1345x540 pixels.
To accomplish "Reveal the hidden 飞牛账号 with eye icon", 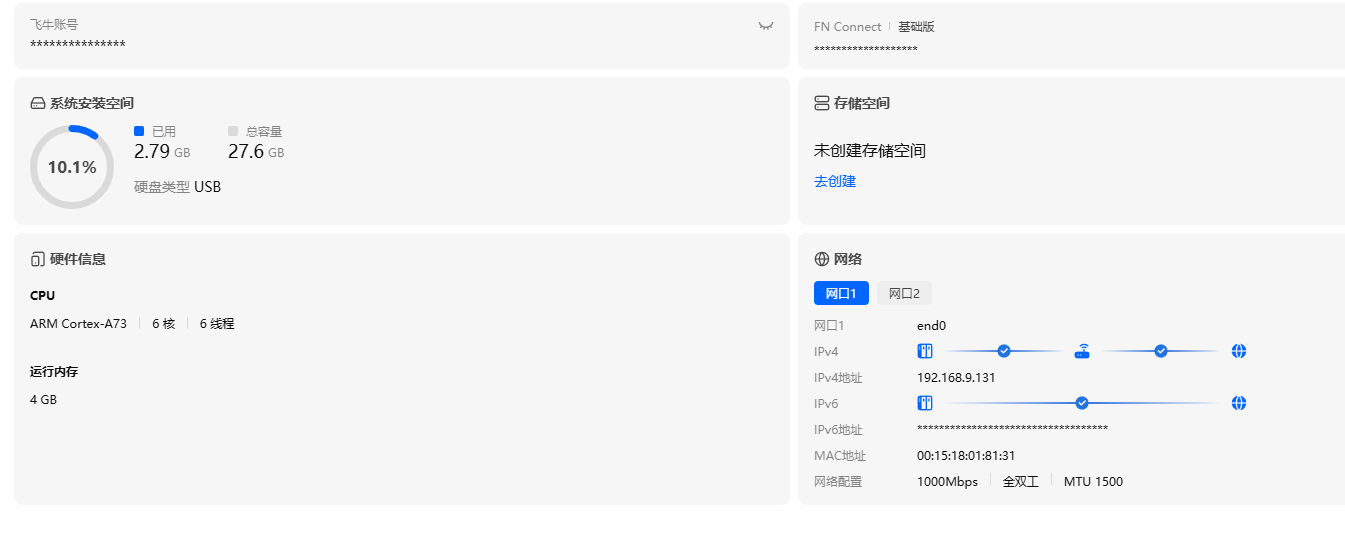I will point(766,26).
